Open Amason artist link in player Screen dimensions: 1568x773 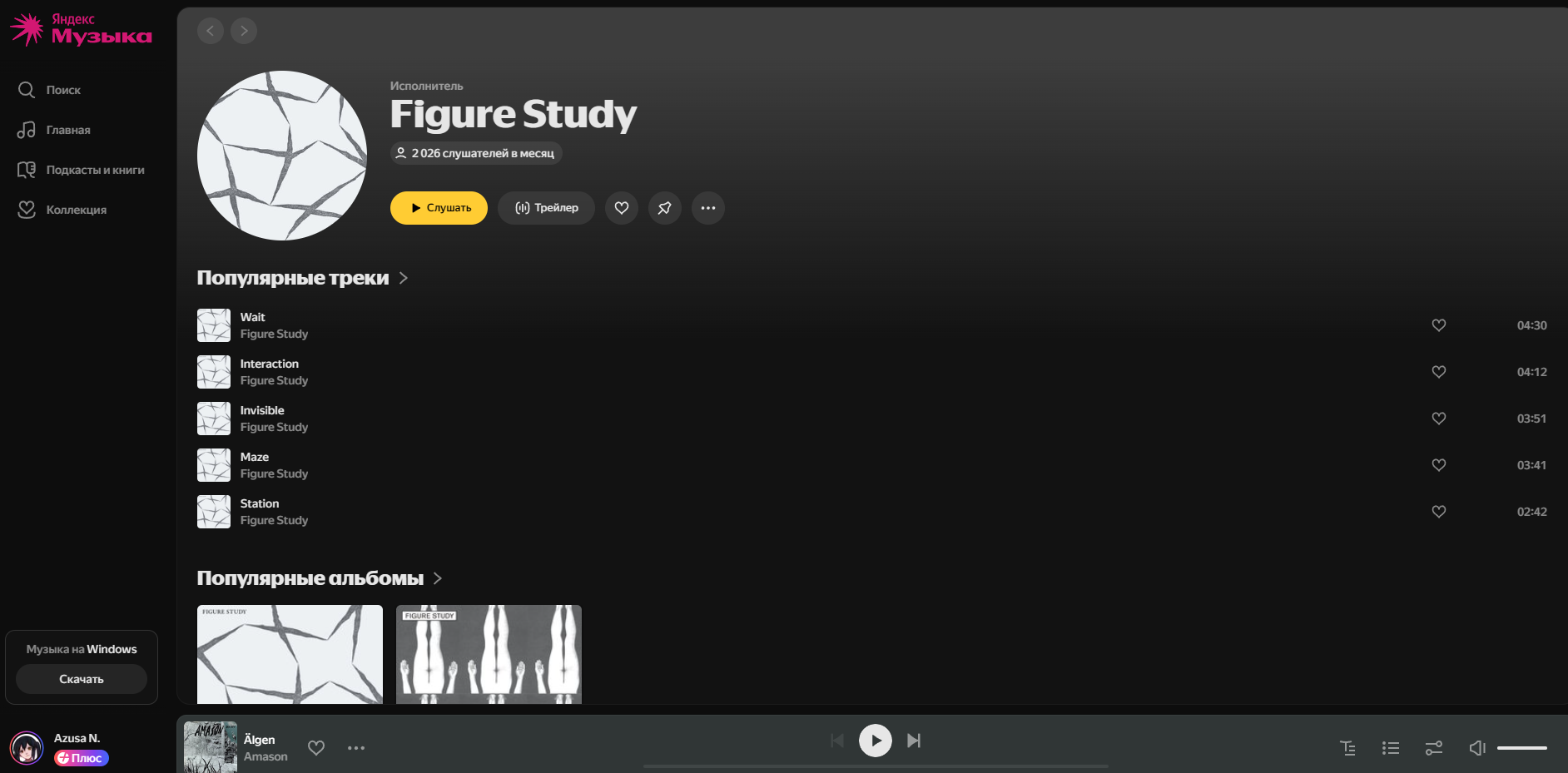(265, 756)
